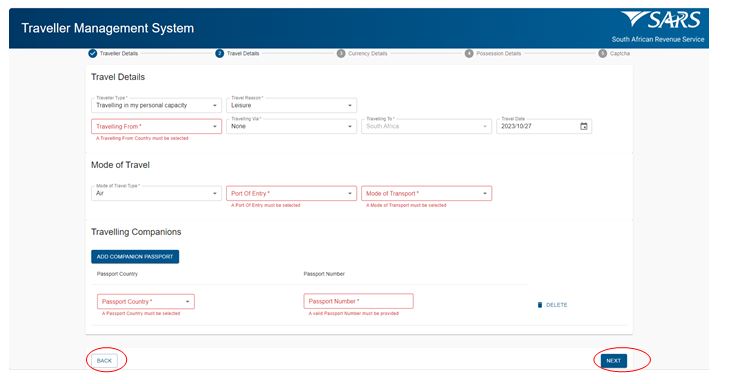Click the Traveller Management System title
730x384 pixels.
tap(108, 28)
